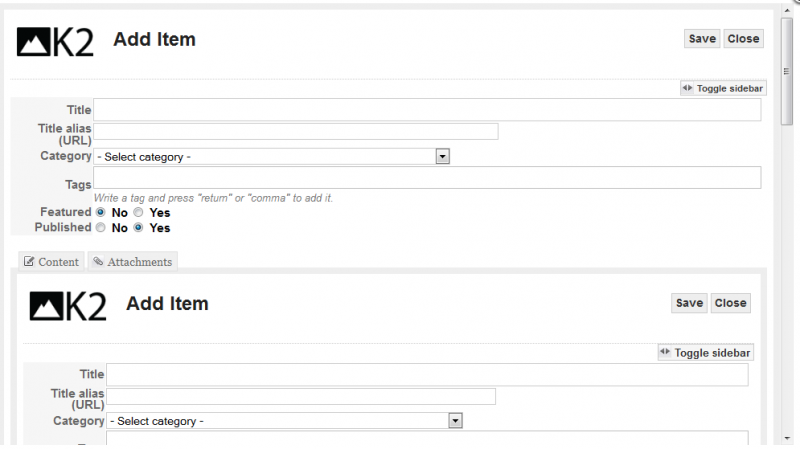Open the nested Select category dropdown
The image size is (800, 449).
point(284,421)
